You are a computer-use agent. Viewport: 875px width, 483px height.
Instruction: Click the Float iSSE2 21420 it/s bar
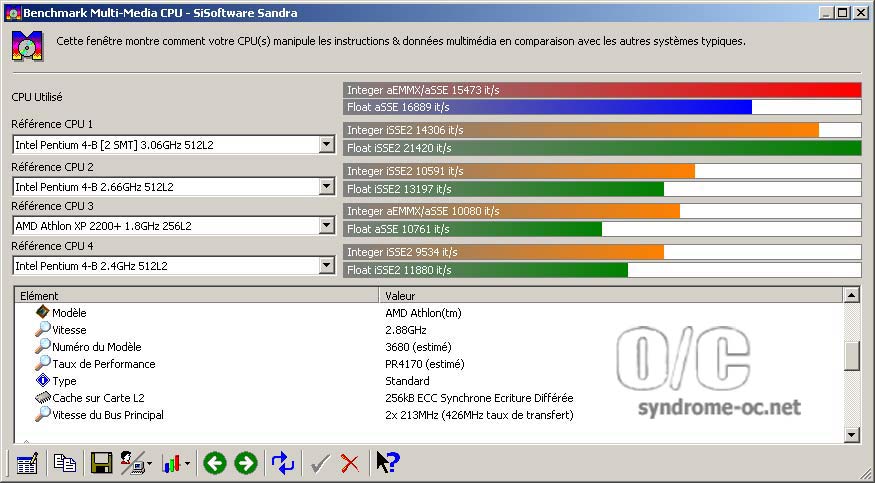pyautogui.click(x=602, y=148)
